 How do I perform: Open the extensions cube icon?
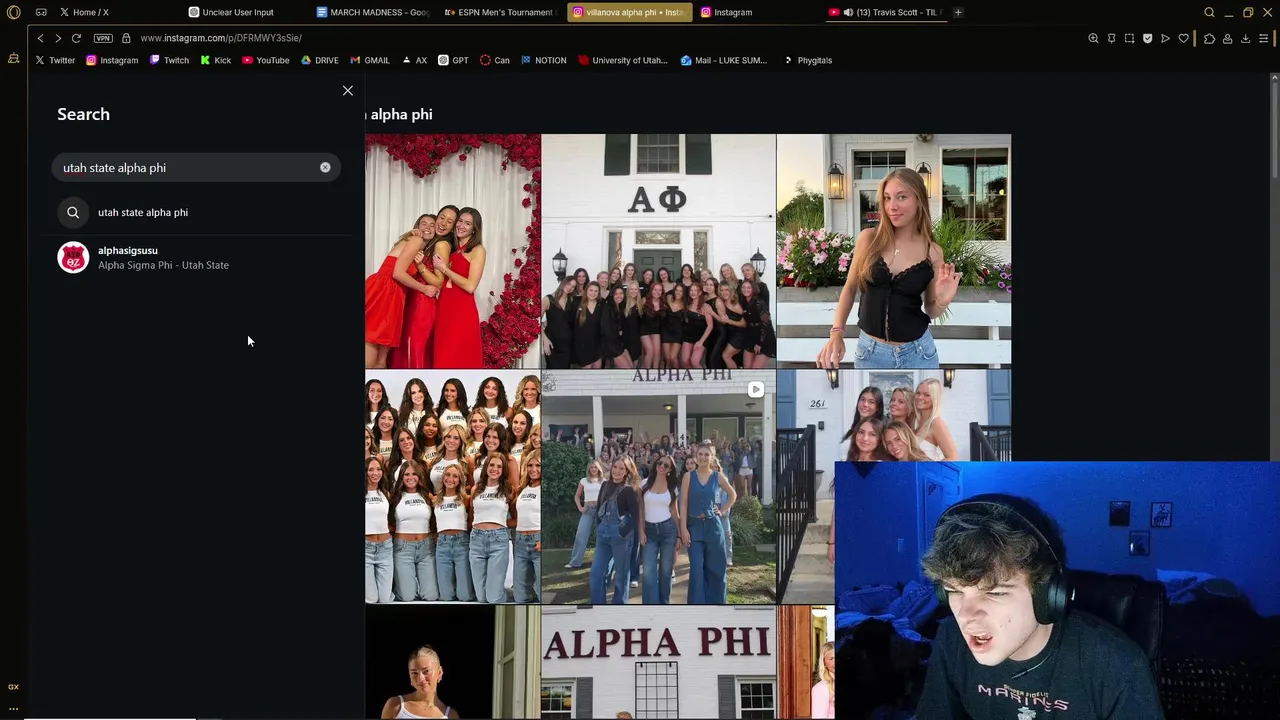click(1209, 38)
